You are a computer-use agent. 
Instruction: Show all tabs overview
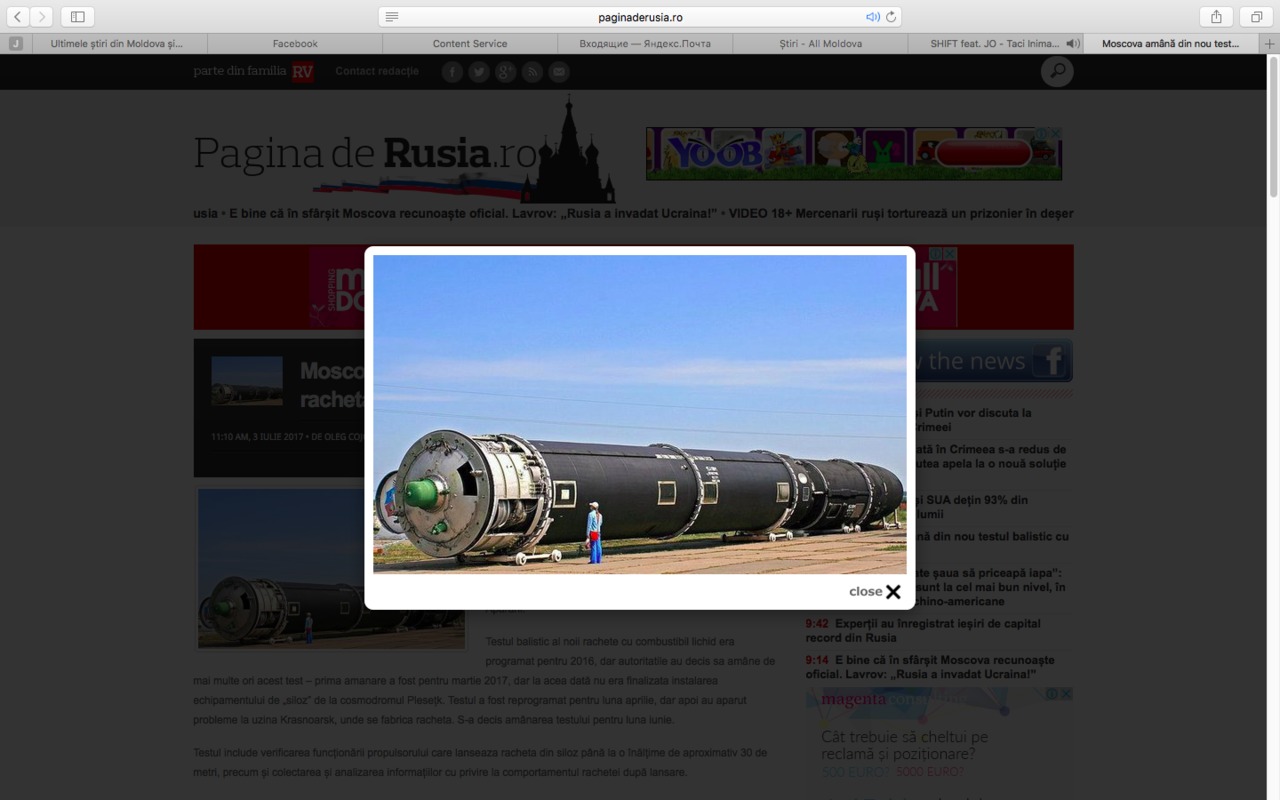1256,16
